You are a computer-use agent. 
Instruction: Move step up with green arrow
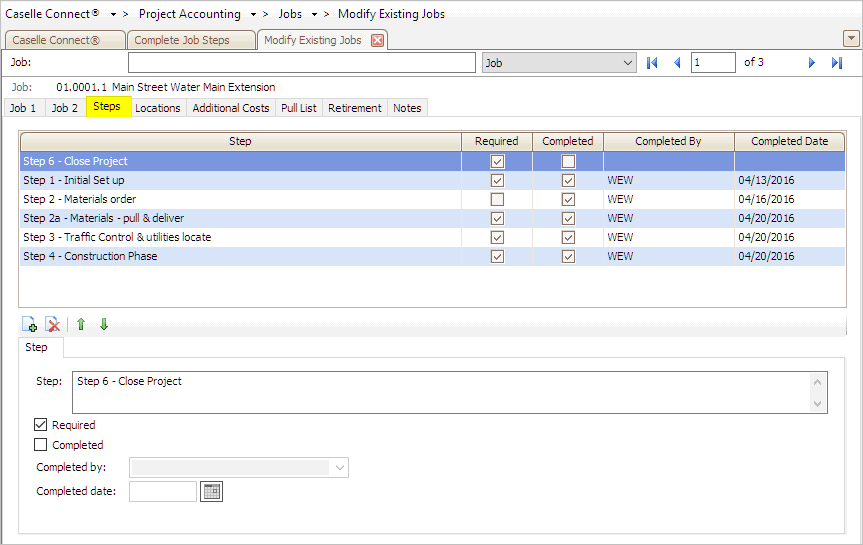coord(81,325)
